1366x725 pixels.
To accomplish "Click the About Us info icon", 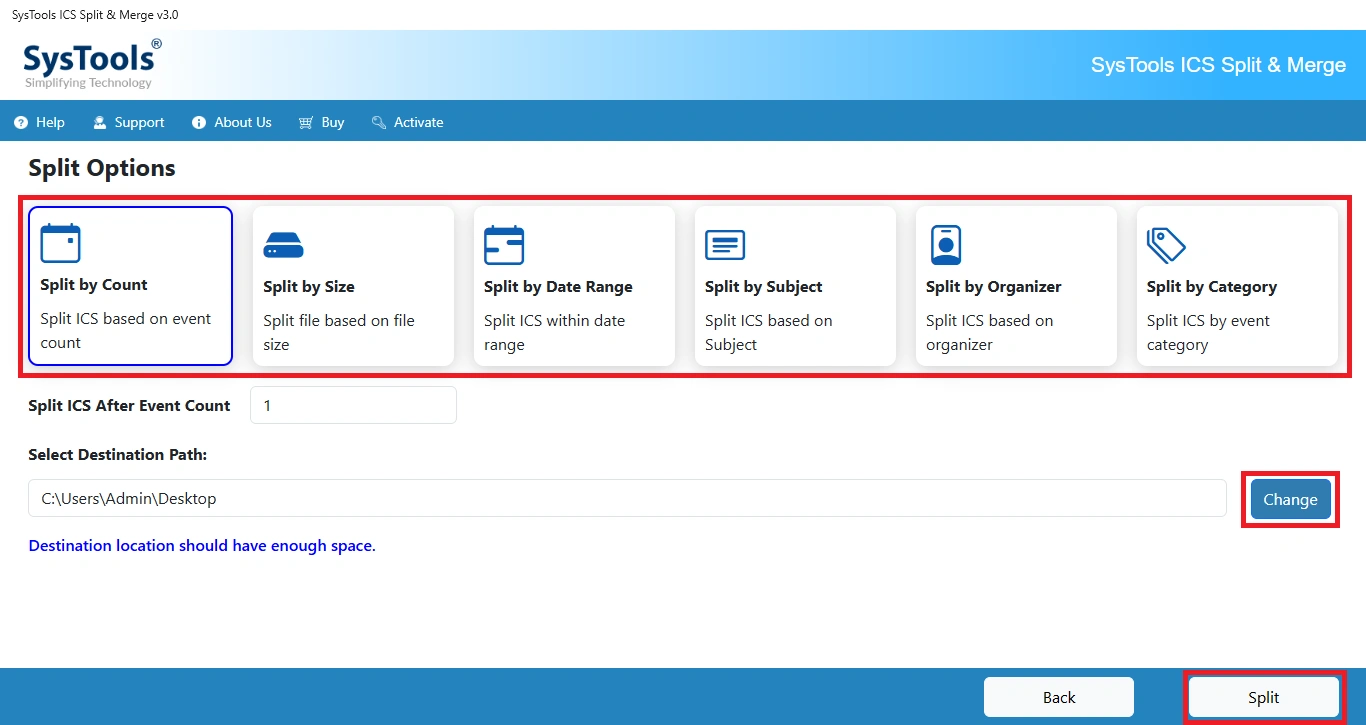I will (199, 123).
